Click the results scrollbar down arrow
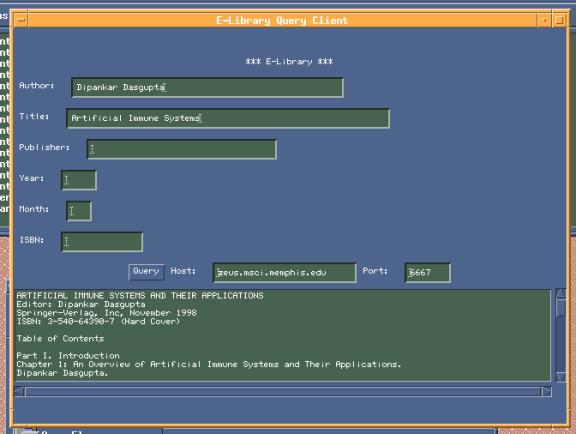 click(561, 377)
